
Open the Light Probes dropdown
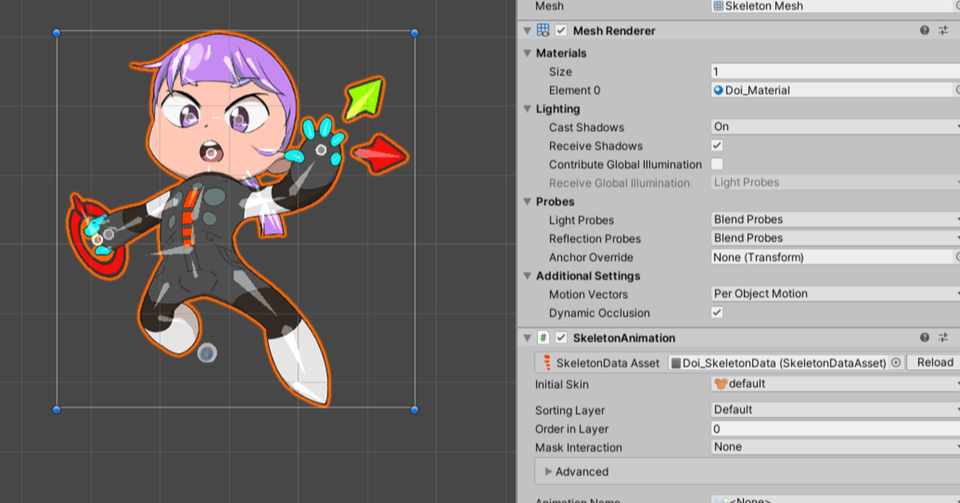coord(835,219)
